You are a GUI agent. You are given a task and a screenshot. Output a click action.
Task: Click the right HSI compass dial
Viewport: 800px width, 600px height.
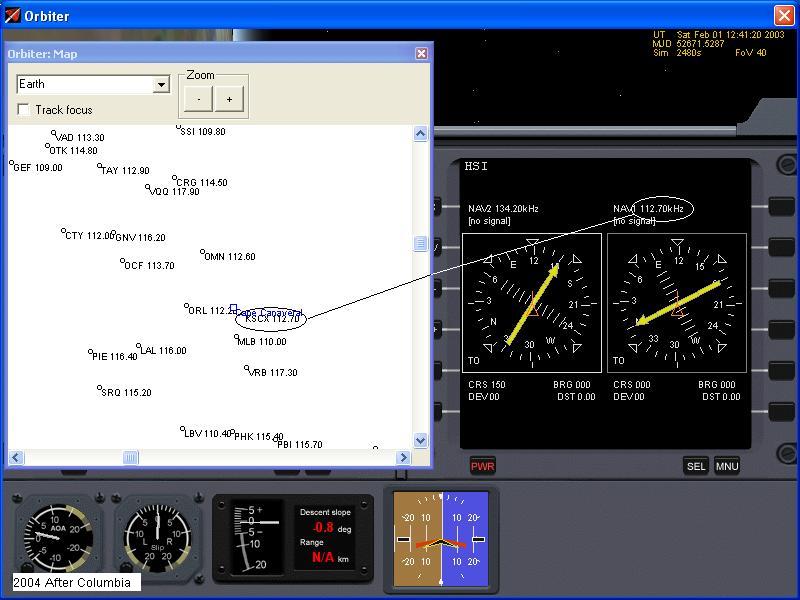pos(677,303)
